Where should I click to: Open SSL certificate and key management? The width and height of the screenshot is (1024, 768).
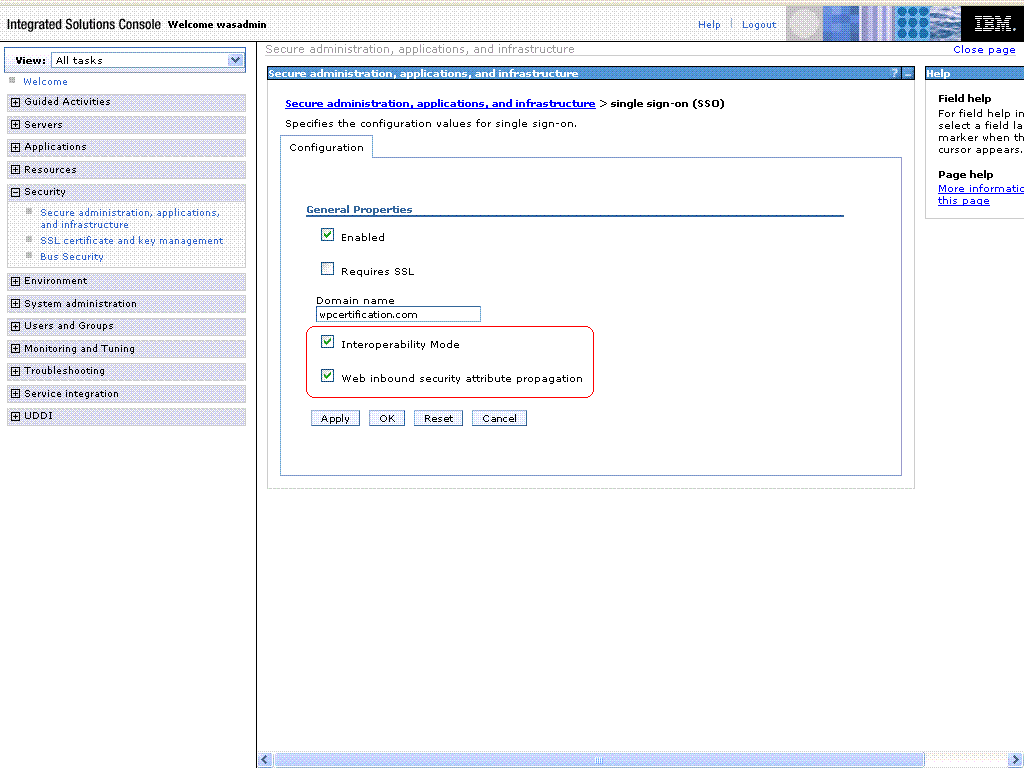131,240
